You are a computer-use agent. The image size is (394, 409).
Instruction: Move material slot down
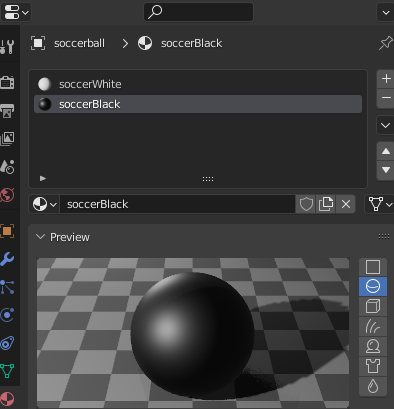(x=386, y=170)
